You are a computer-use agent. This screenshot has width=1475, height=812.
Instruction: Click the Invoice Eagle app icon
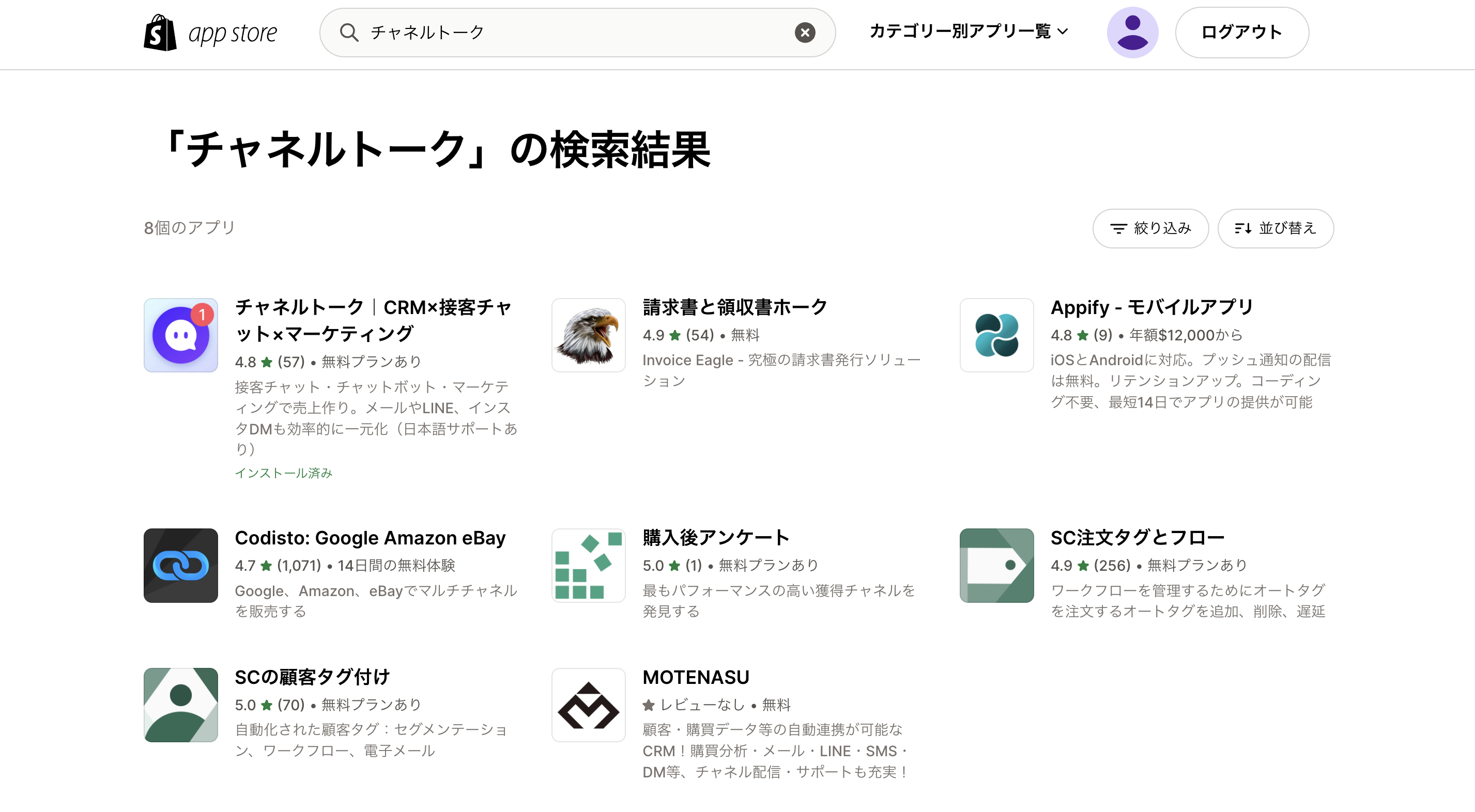588,335
